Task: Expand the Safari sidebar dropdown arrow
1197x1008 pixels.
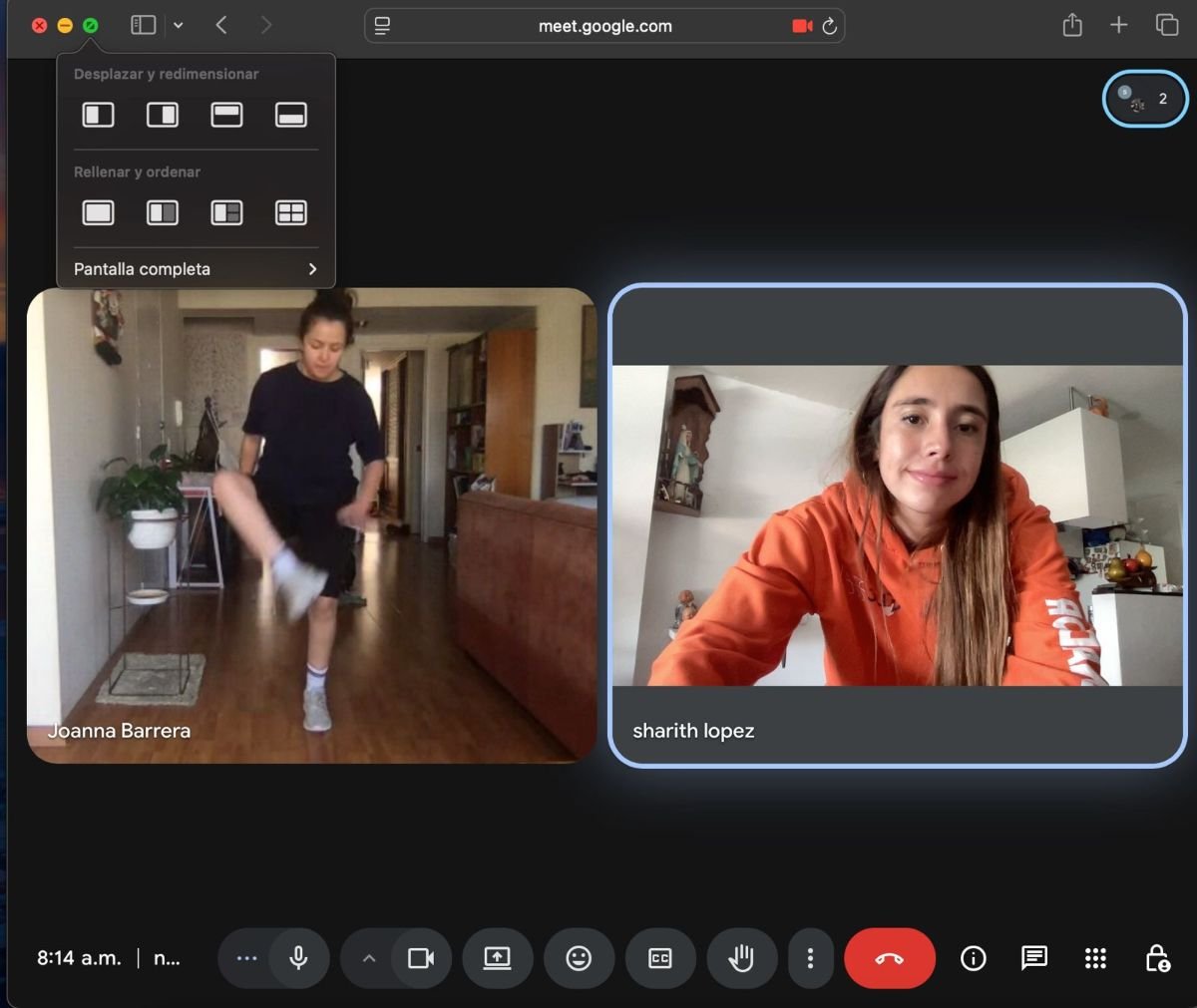Action: (x=179, y=25)
